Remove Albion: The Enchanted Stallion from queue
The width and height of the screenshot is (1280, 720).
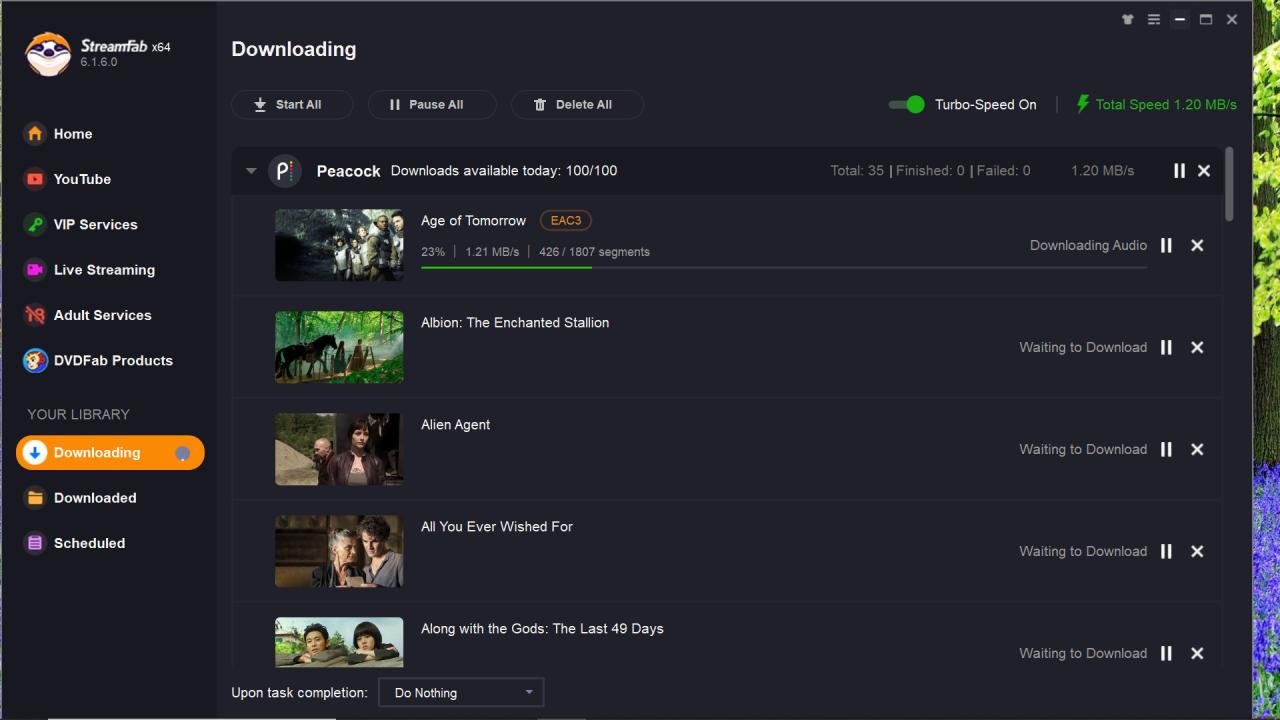[x=1197, y=347]
